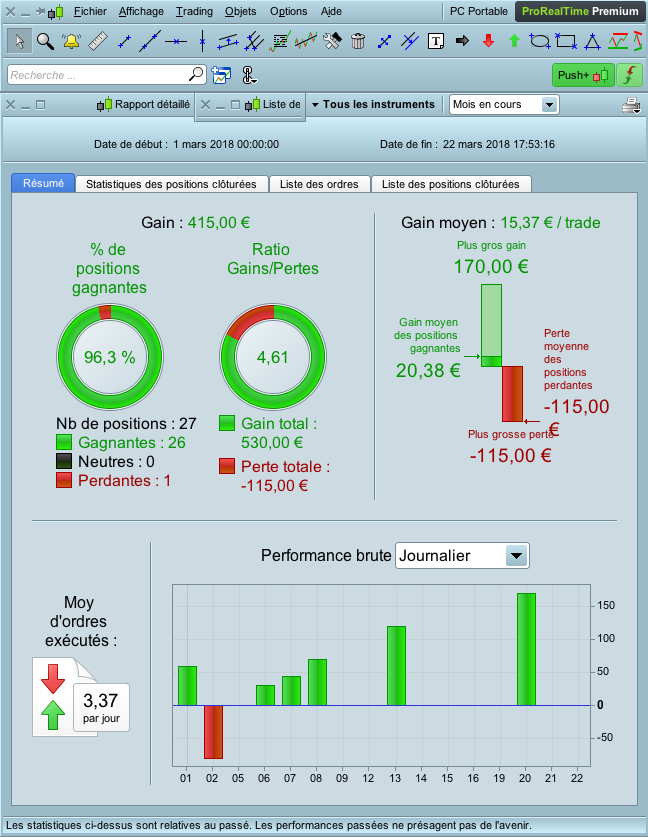Open the Objets menu
Screen dimensions: 648x837
(240, 11)
